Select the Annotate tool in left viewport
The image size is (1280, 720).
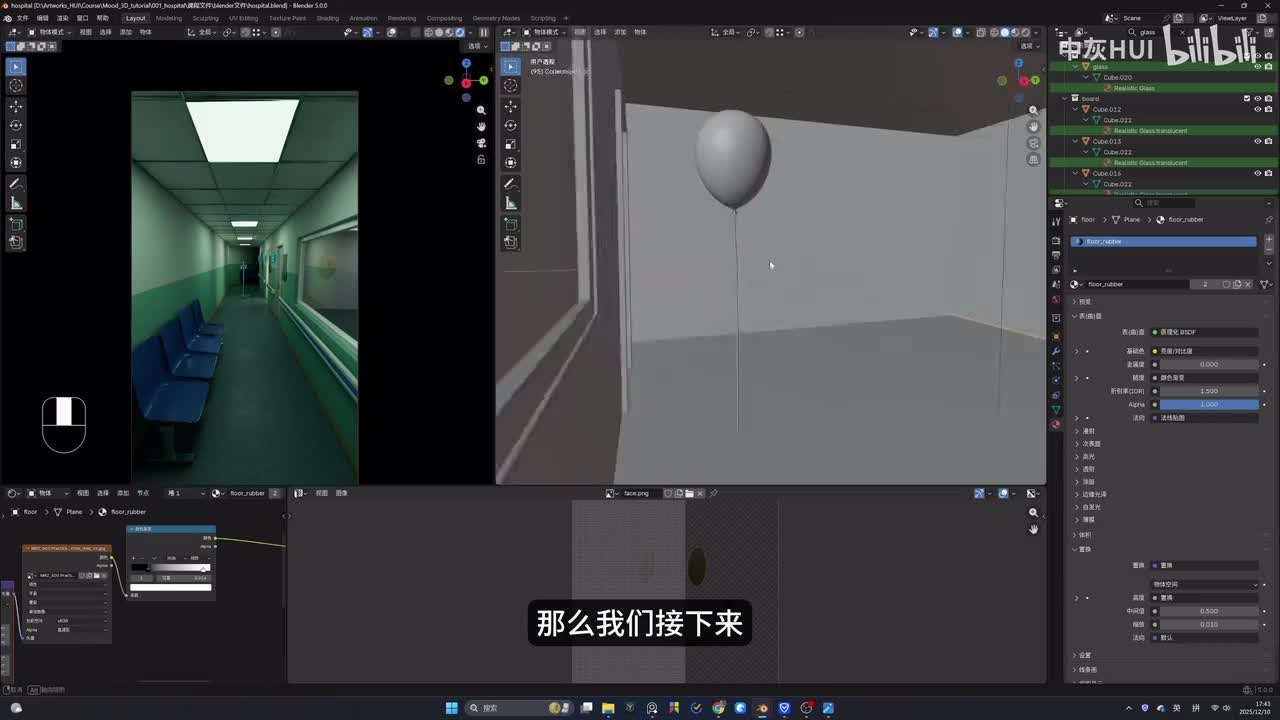pyautogui.click(x=16, y=184)
